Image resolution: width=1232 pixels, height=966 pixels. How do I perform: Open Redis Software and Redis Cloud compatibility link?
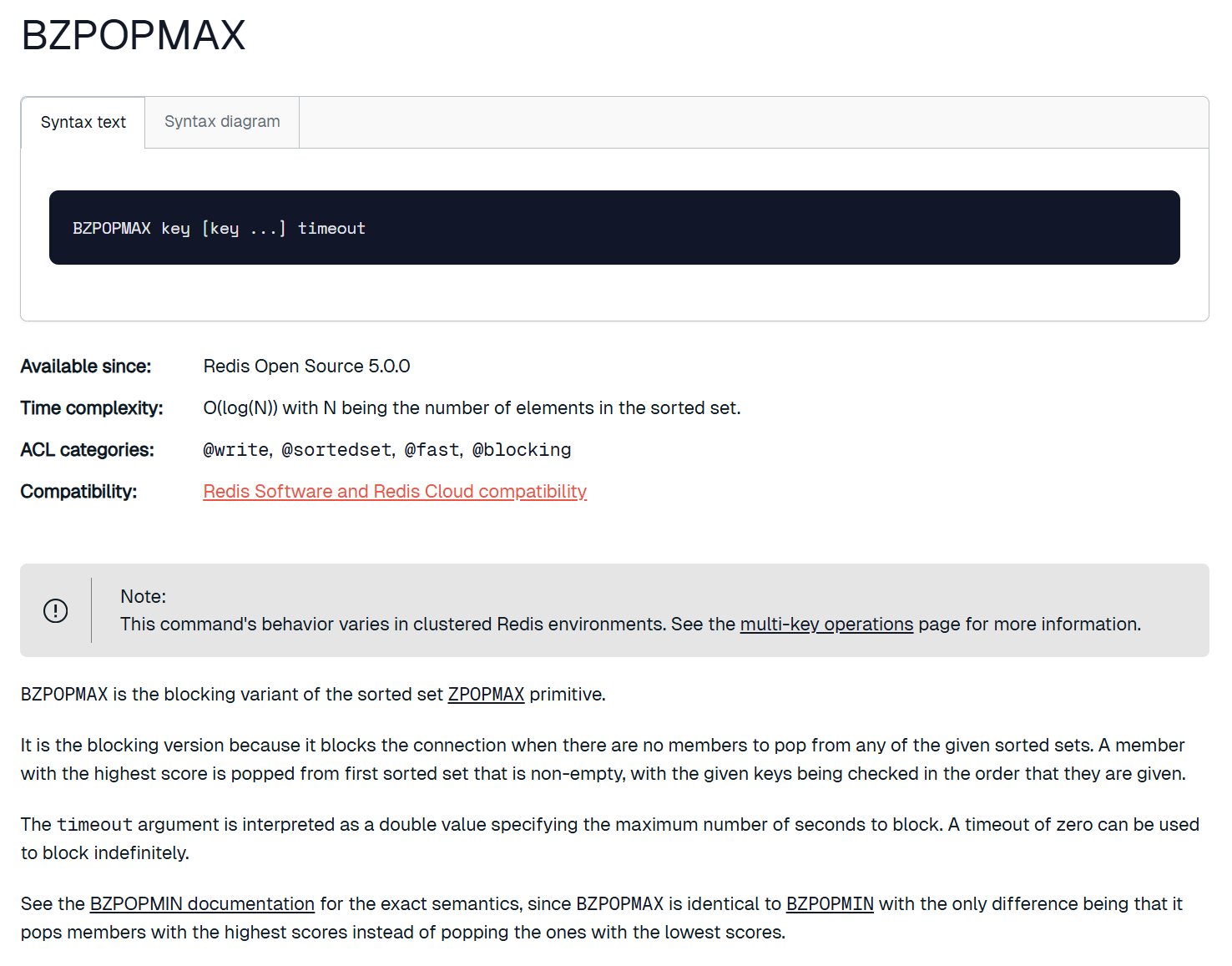click(x=395, y=492)
